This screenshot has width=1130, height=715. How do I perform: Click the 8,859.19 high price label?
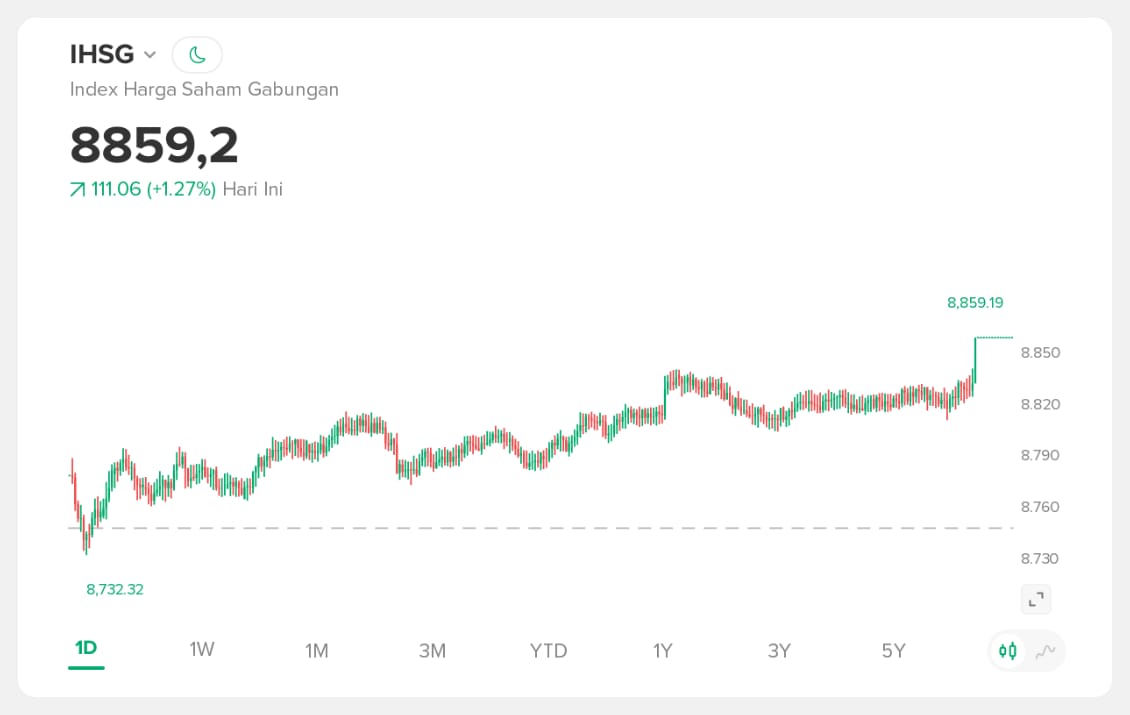974,302
